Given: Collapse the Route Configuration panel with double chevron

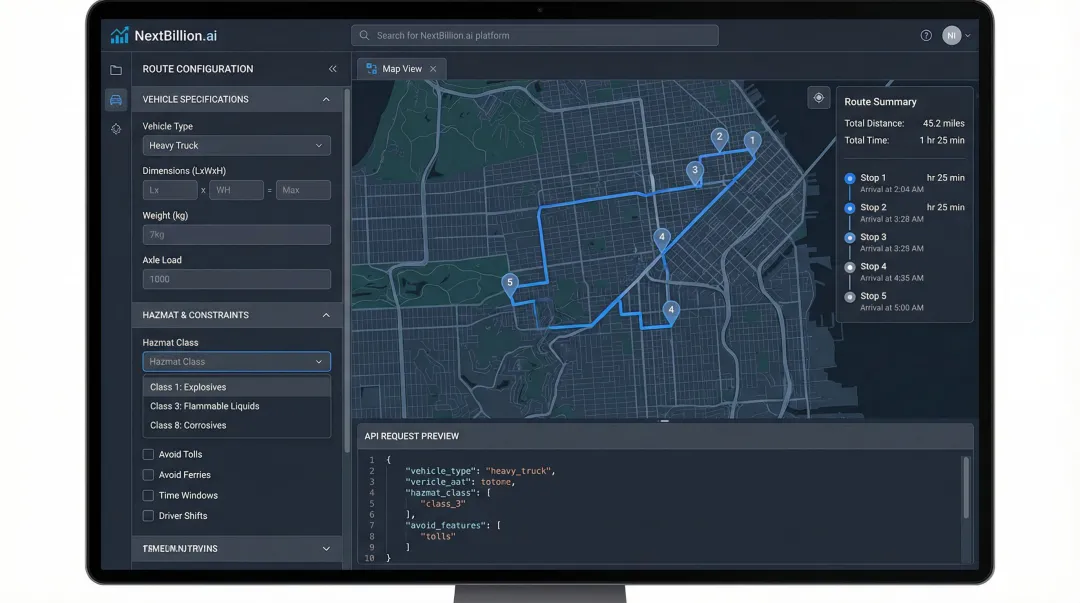Looking at the screenshot, I should point(333,69).
